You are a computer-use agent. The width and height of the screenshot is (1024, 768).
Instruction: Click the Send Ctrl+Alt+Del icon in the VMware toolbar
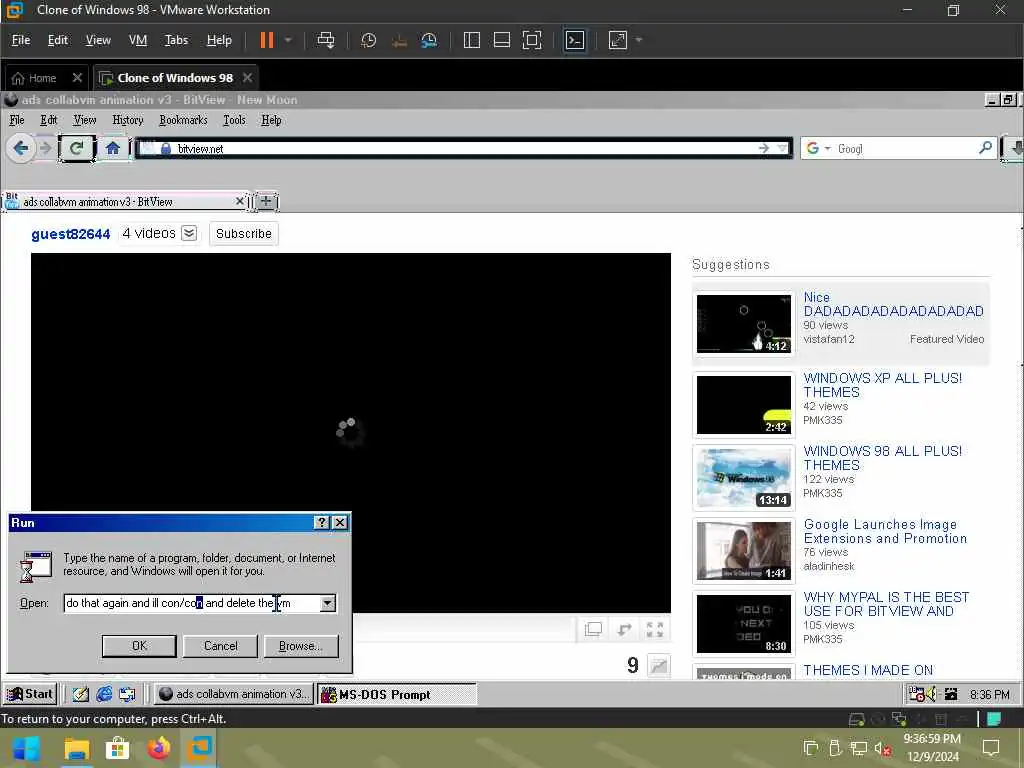pos(325,40)
